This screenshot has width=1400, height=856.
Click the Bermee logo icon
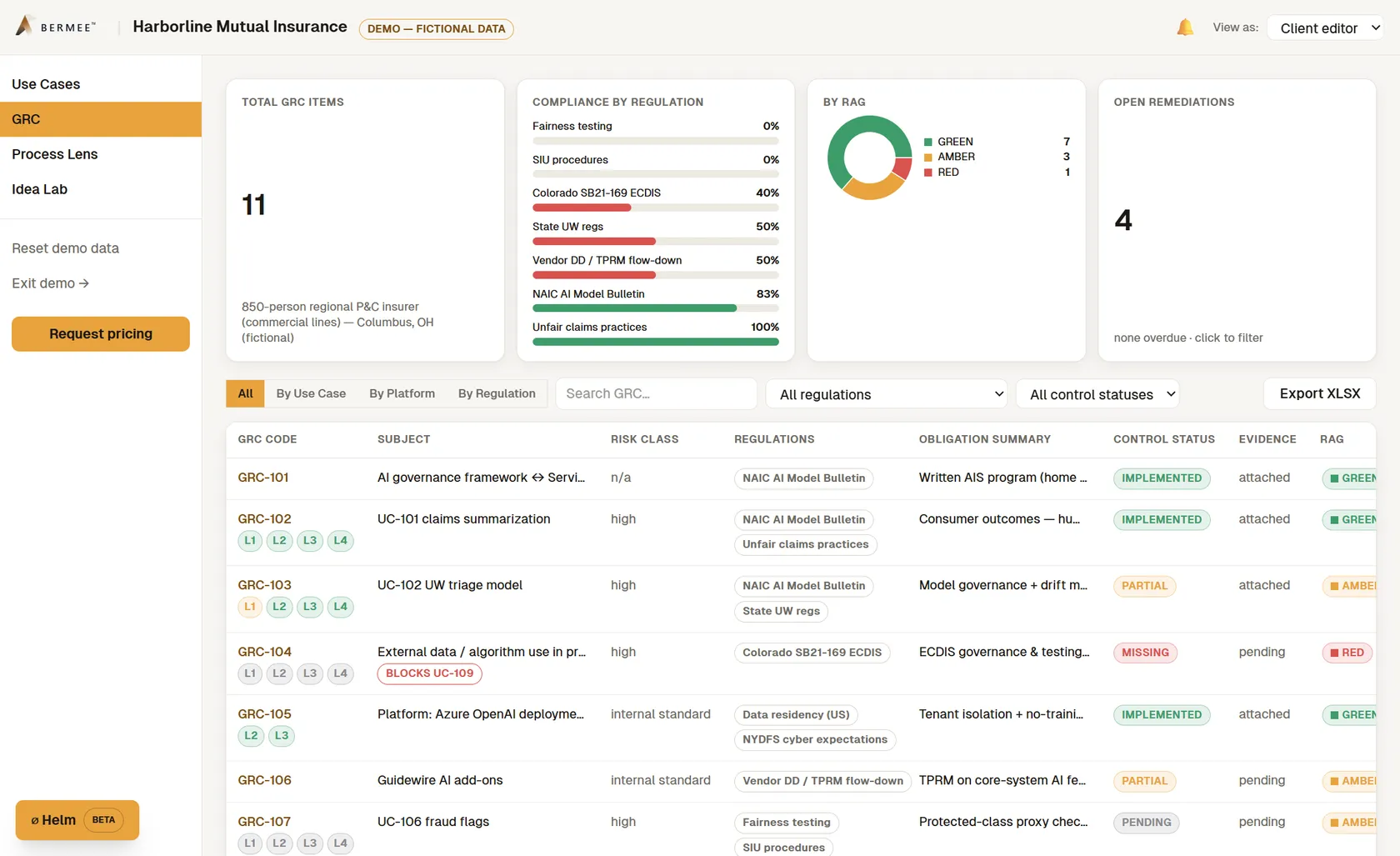pos(24,26)
